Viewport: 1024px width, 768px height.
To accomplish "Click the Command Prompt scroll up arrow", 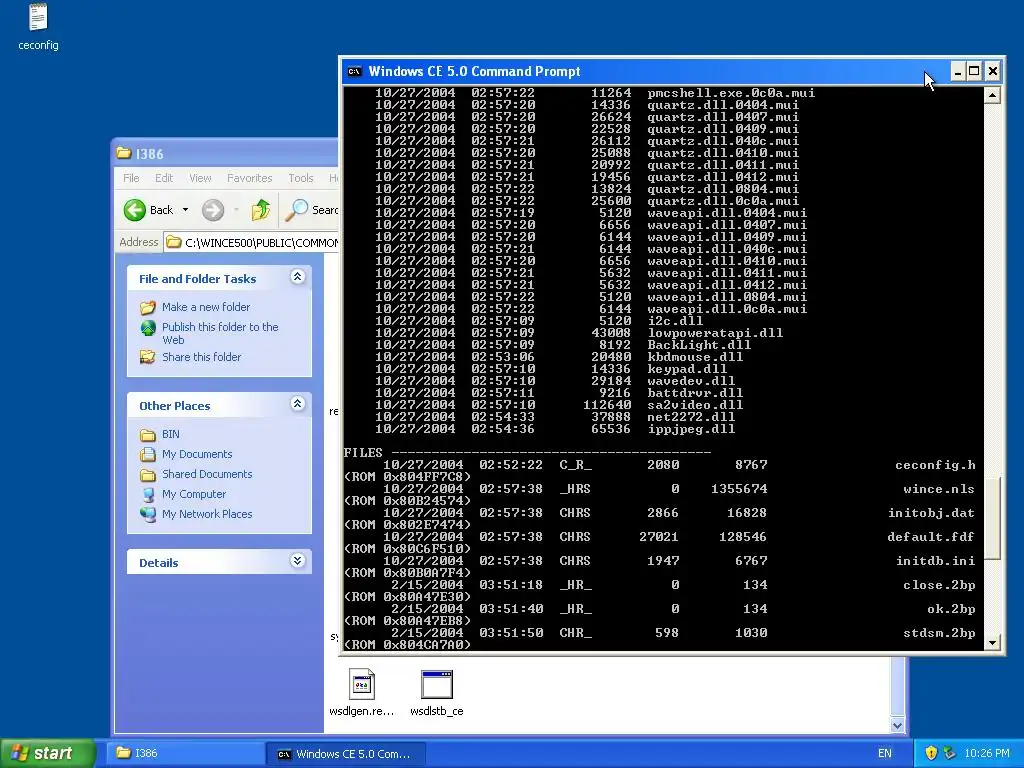I will [992, 95].
